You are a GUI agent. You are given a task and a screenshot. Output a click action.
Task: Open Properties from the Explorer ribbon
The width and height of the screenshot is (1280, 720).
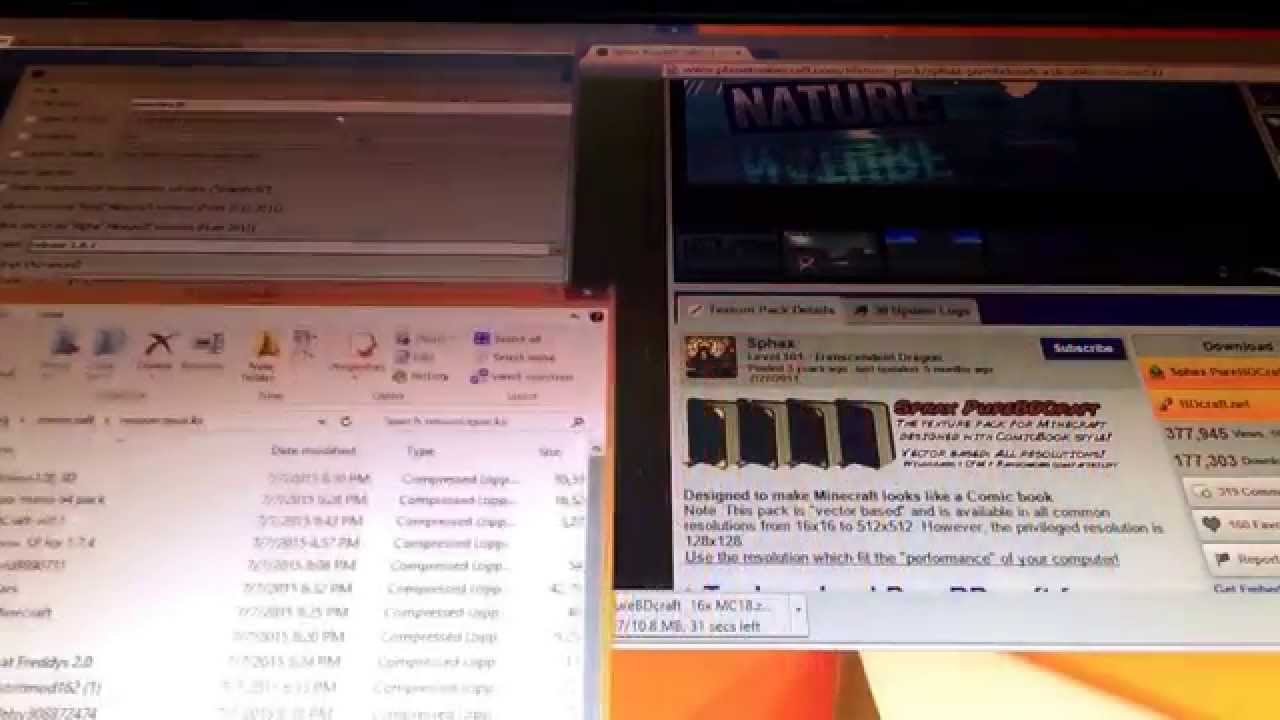pos(360,353)
